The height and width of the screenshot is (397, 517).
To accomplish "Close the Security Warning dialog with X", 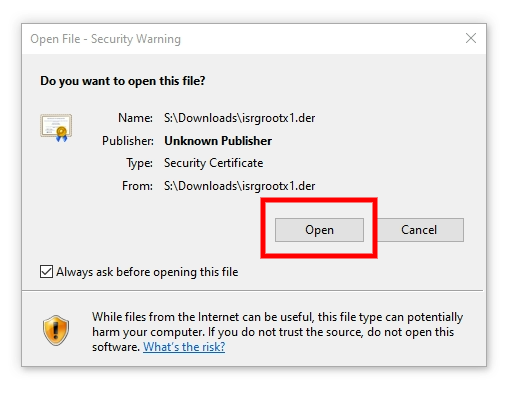I will (471, 38).
